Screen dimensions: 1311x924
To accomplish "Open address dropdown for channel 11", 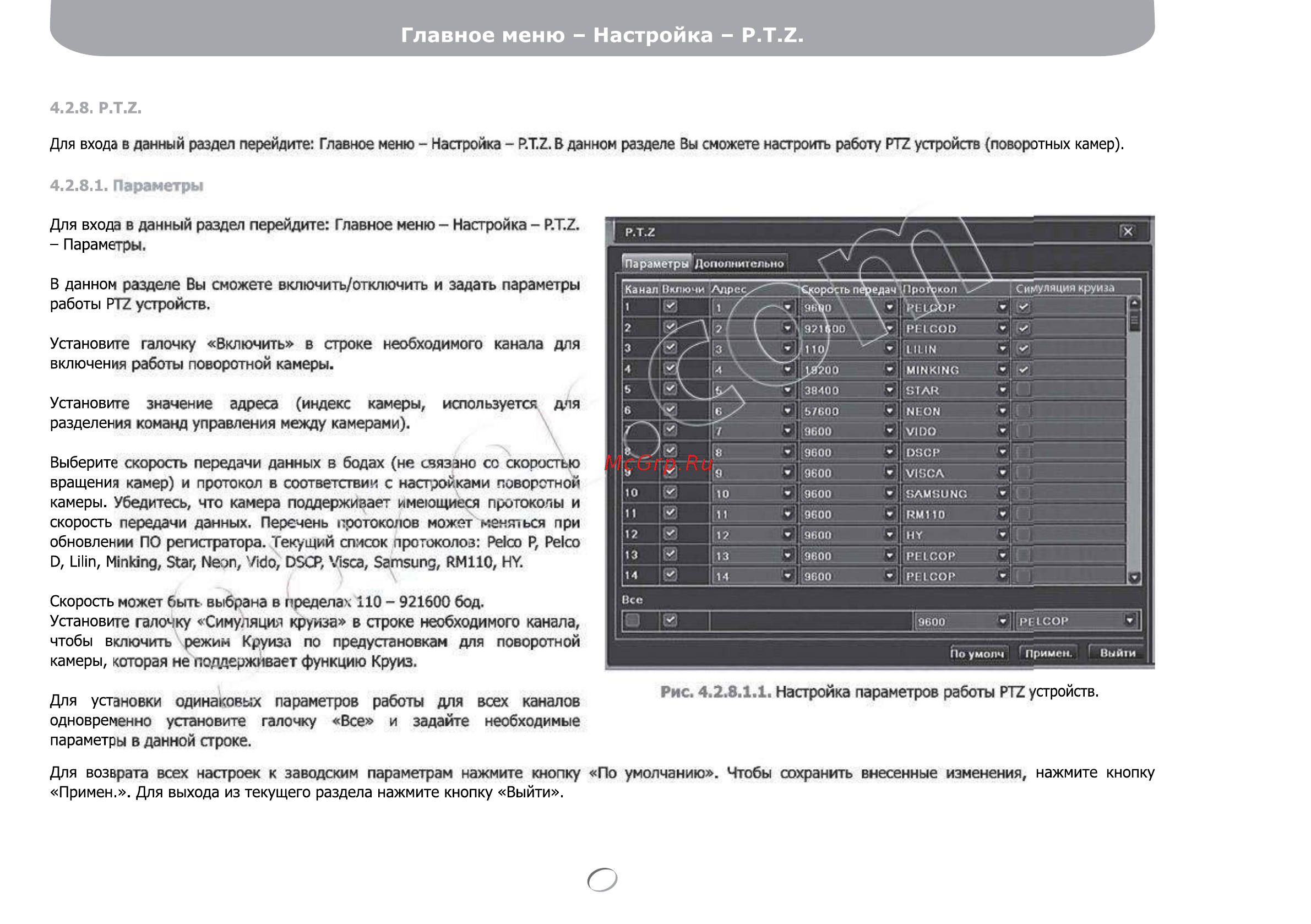I will click(x=787, y=514).
